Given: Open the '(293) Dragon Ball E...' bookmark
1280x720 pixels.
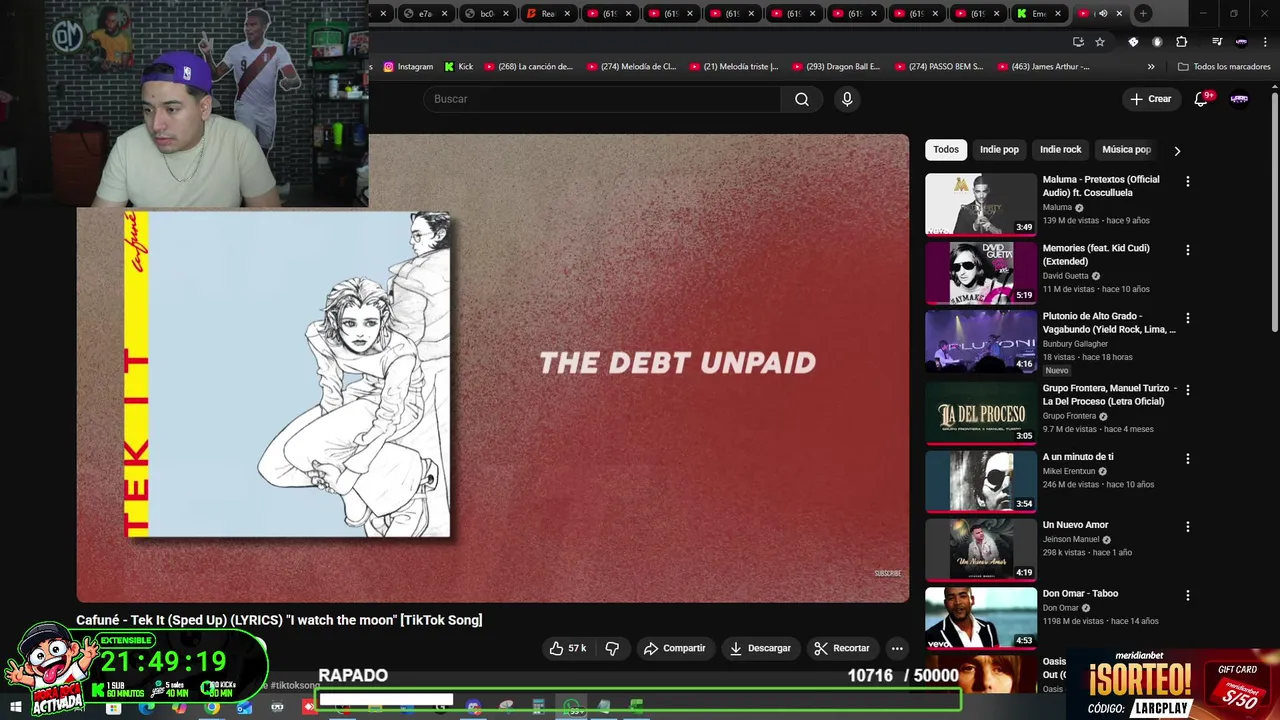Looking at the screenshot, I should click(x=836, y=67).
